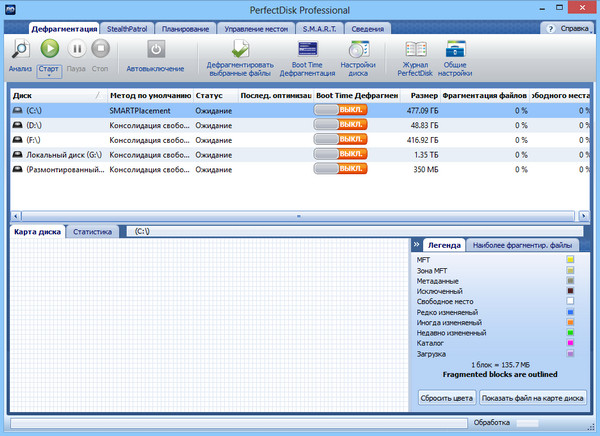Image resolution: width=600 pixels, height=436 pixels.
Task: Click the Автовыключение power icon
Action: click(x=155, y=50)
